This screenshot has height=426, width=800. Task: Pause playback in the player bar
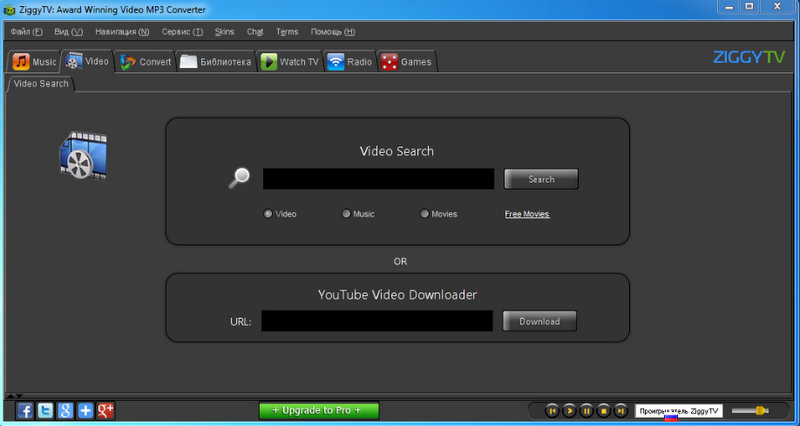[587, 411]
